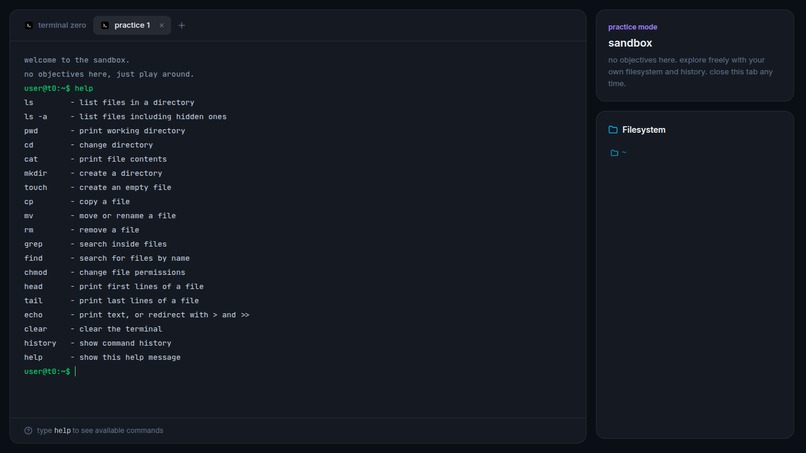Click the 'user@t0:~$ help' command line
This screenshot has height=453, width=806.
click(x=59, y=88)
